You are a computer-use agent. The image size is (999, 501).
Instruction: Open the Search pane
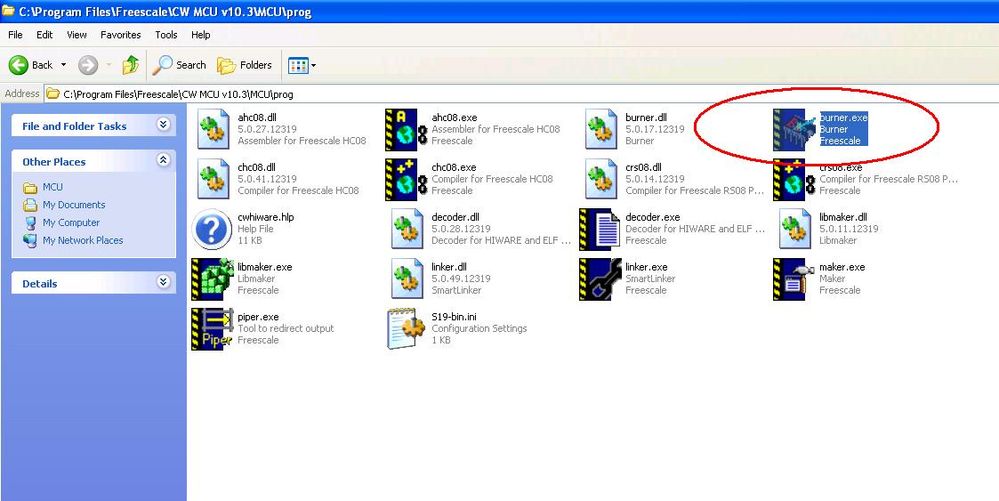click(179, 64)
